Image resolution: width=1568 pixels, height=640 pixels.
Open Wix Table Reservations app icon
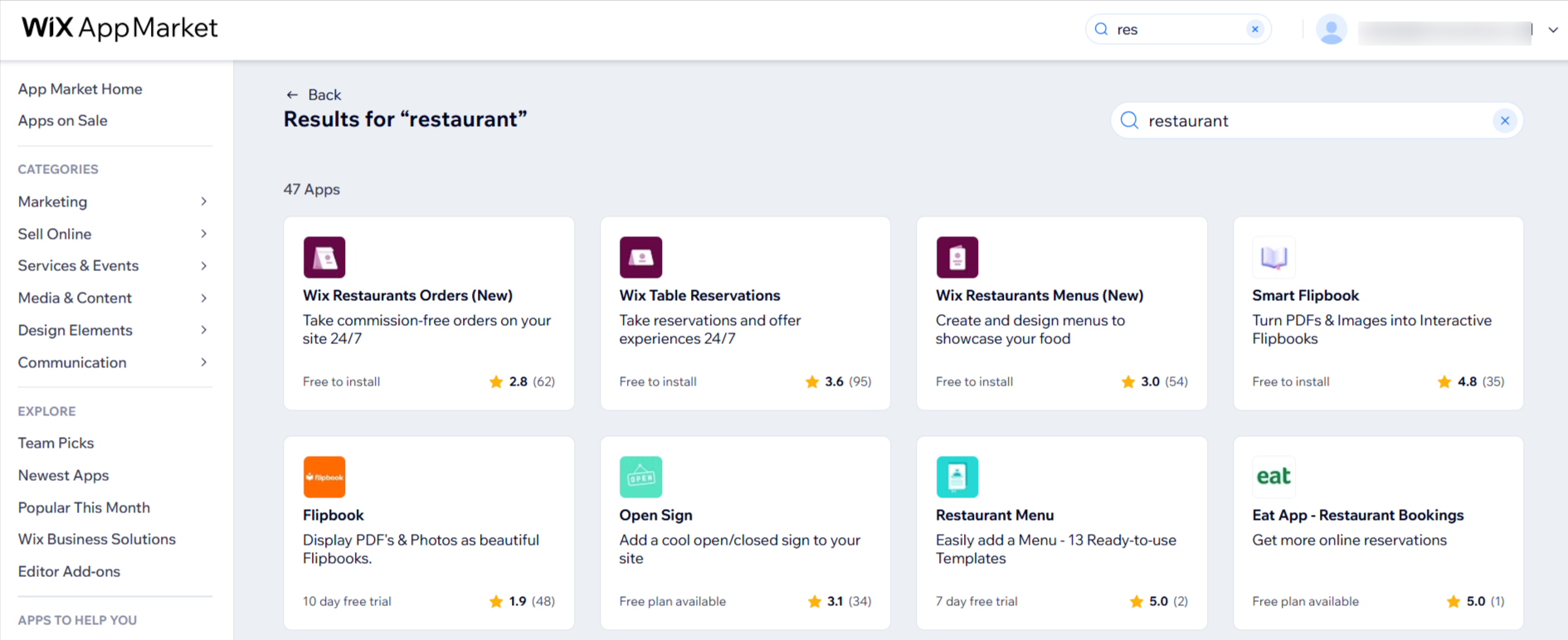(640, 257)
